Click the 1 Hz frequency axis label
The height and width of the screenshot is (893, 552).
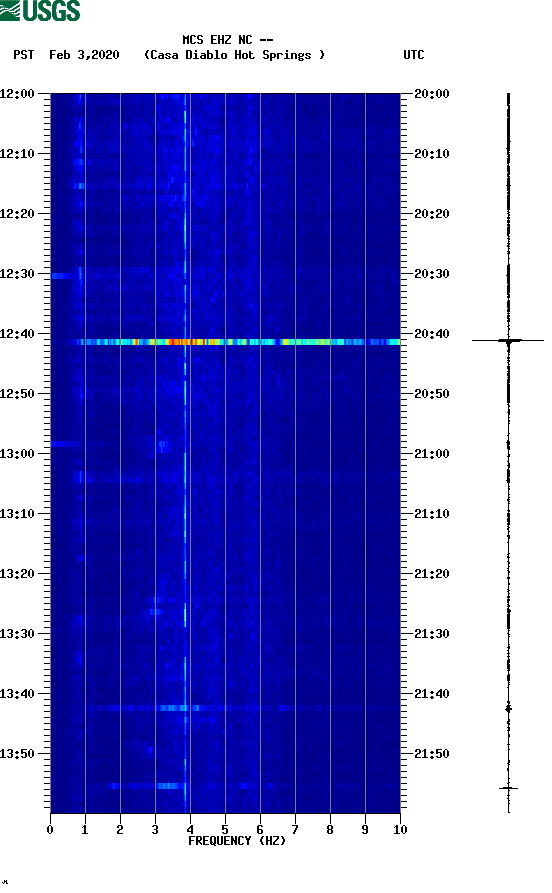click(x=85, y=829)
